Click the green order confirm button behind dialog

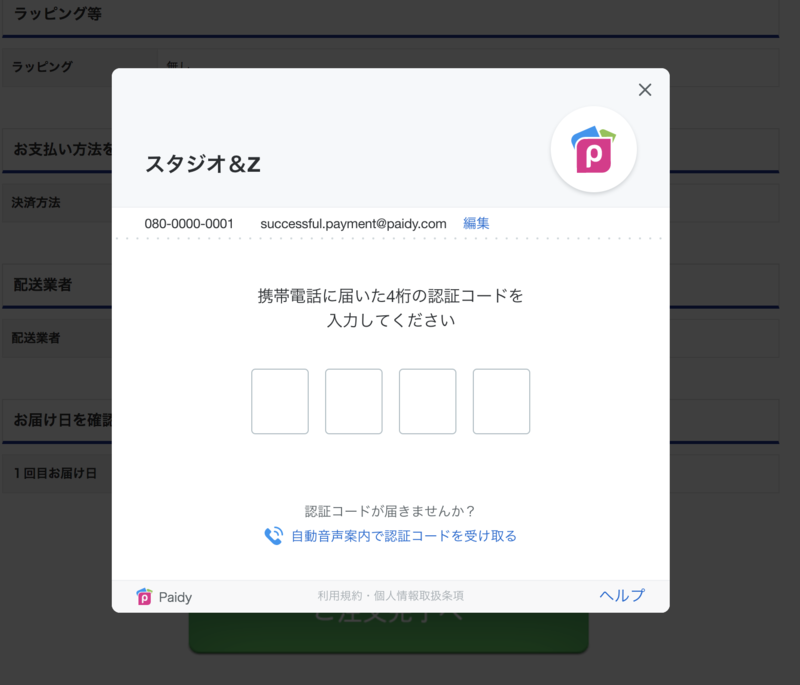coord(389,632)
